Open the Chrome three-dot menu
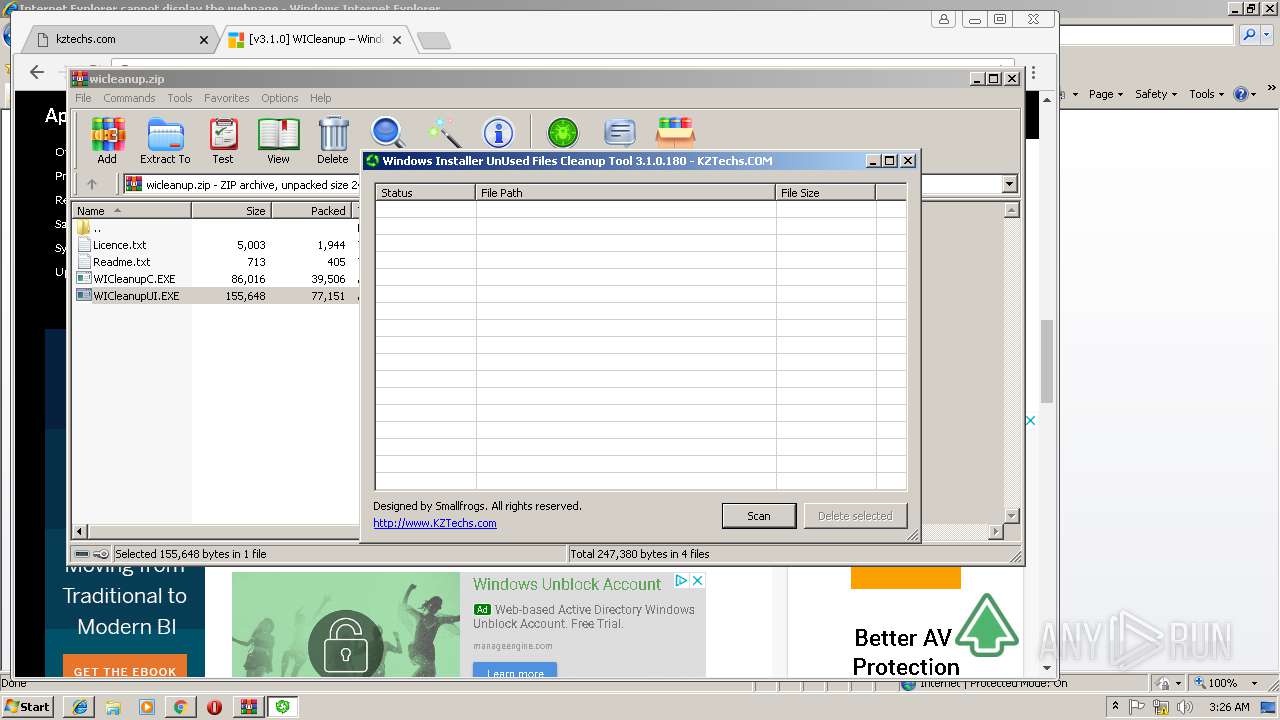Image resolution: width=1280 pixels, height=720 pixels. pos(1033,73)
